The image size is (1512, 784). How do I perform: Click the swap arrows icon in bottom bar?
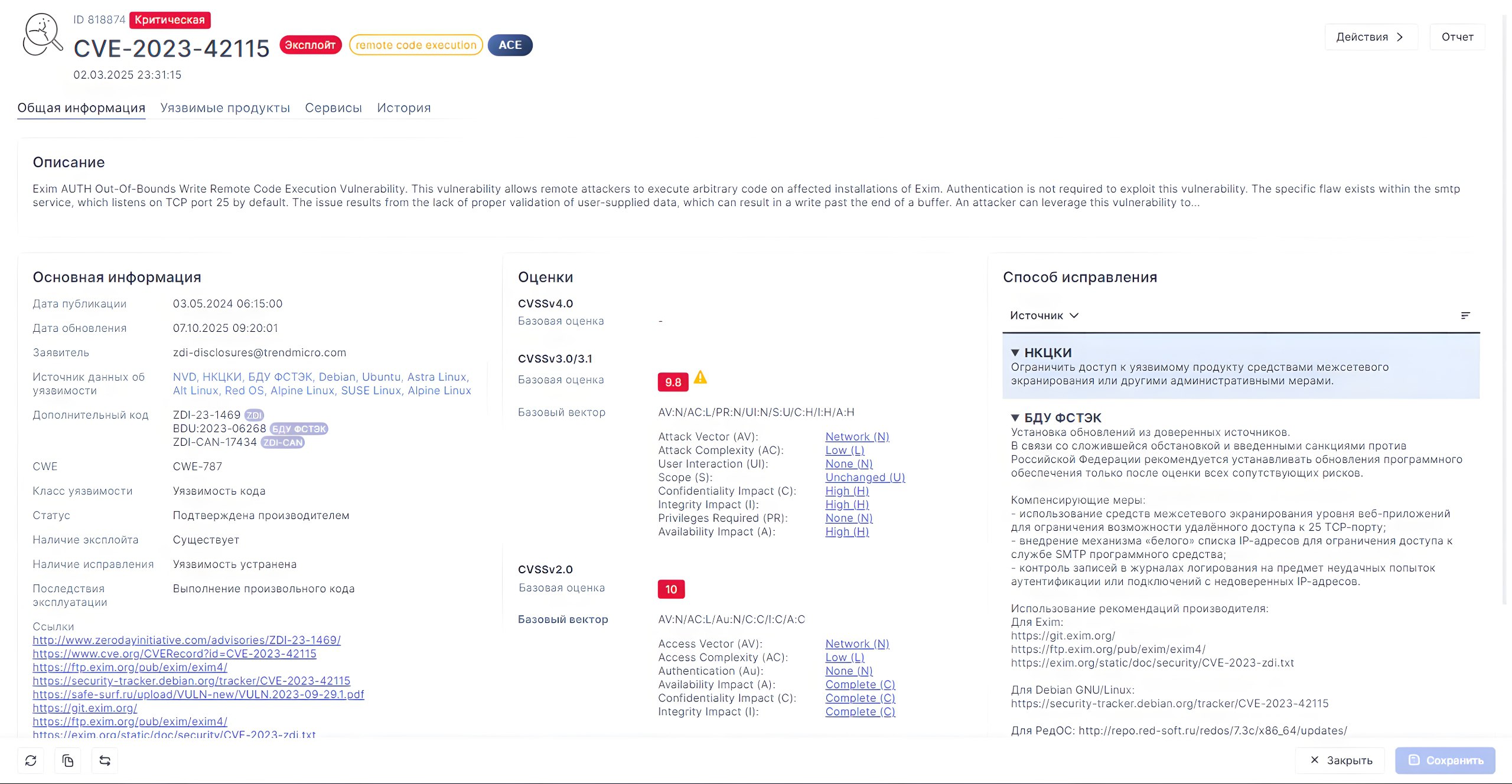[105, 760]
